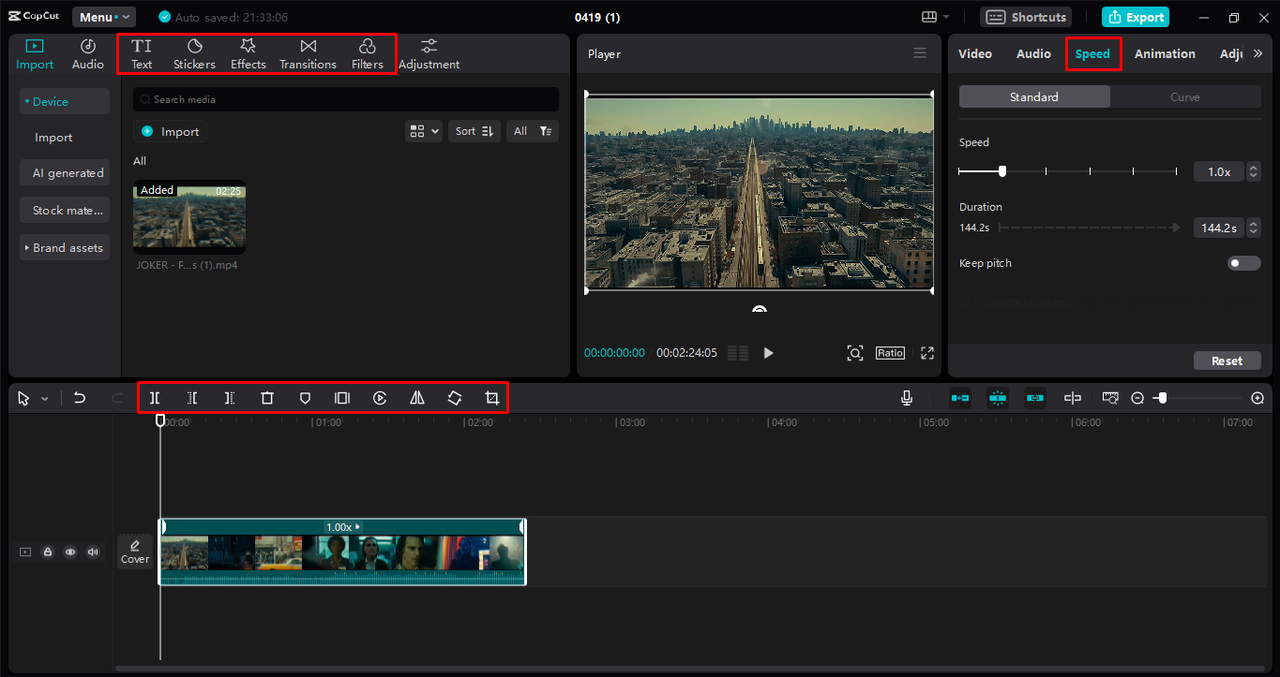
Task: Click the Undo arrow
Action: click(x=80, y=398)
